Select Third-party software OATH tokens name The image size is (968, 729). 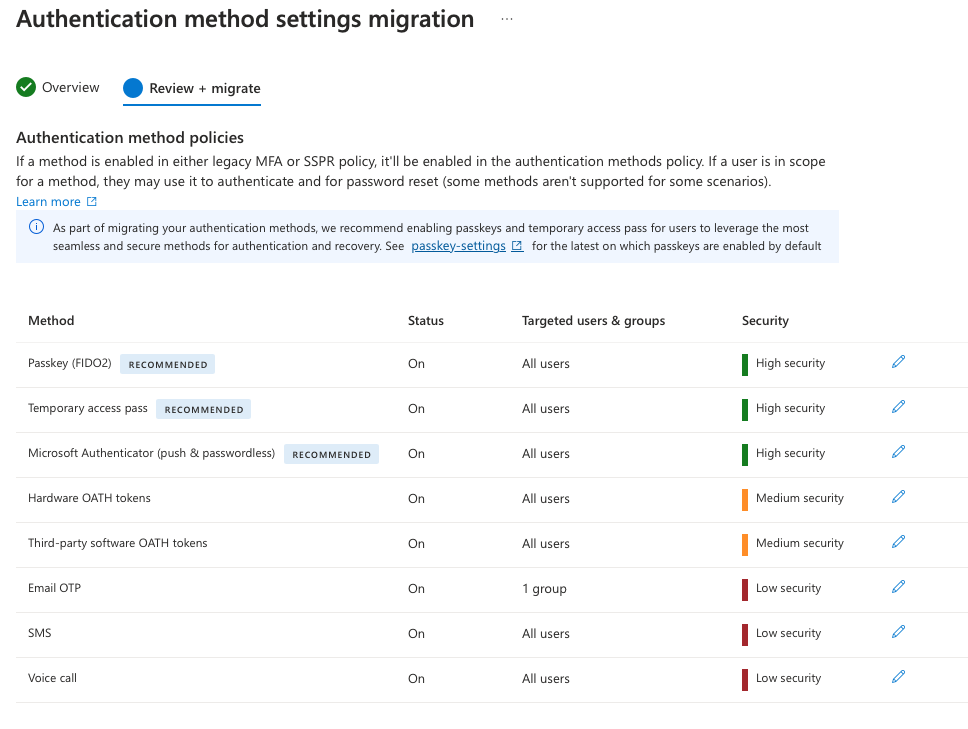(x=117, y=543)
